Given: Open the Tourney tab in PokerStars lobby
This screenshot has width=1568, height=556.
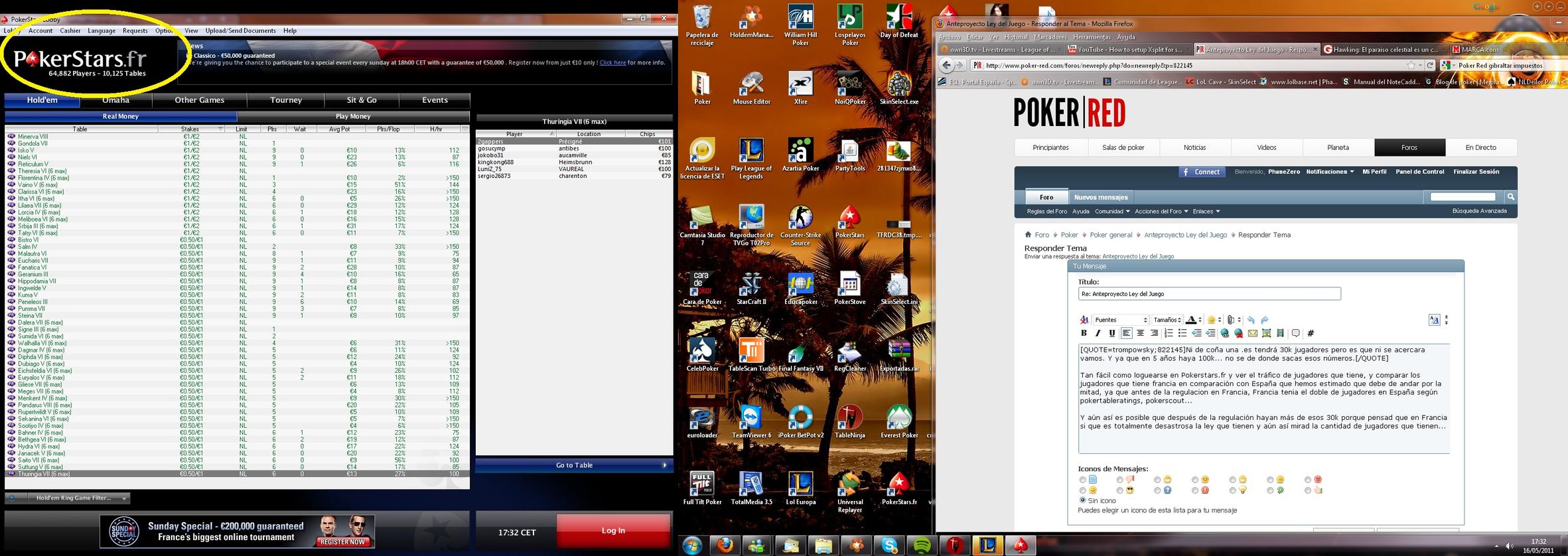Looking at the screenshot, I should pos(286,100).
